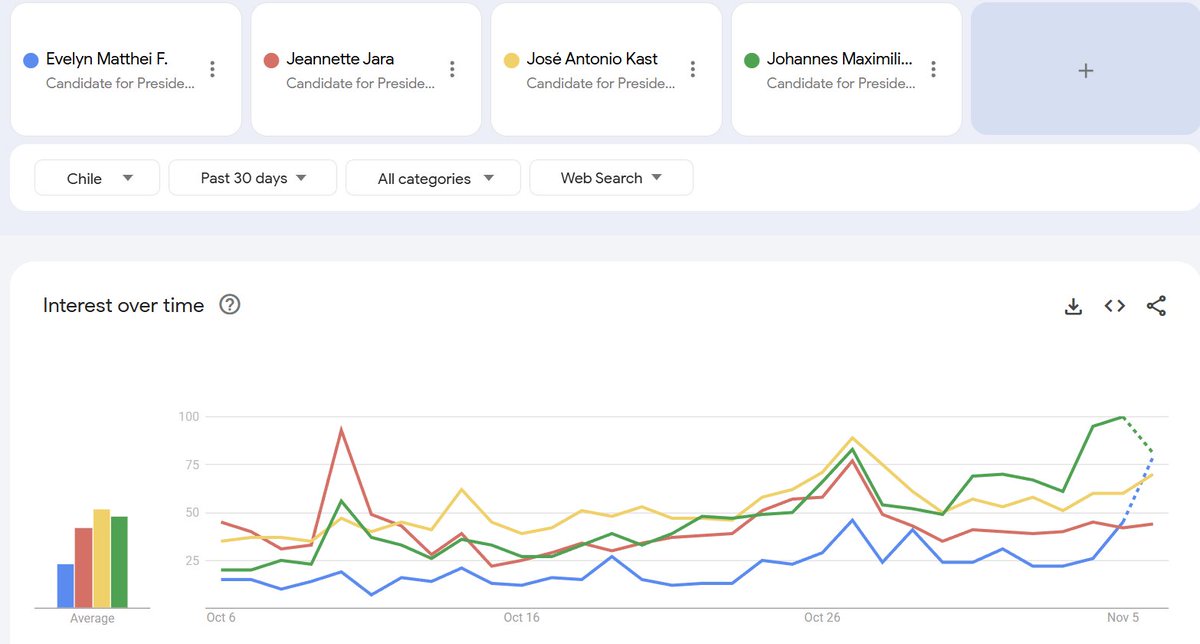This screenshot has height=644, width=1200.
Task: Click the Average label under the bars
Action: [92, 619]
